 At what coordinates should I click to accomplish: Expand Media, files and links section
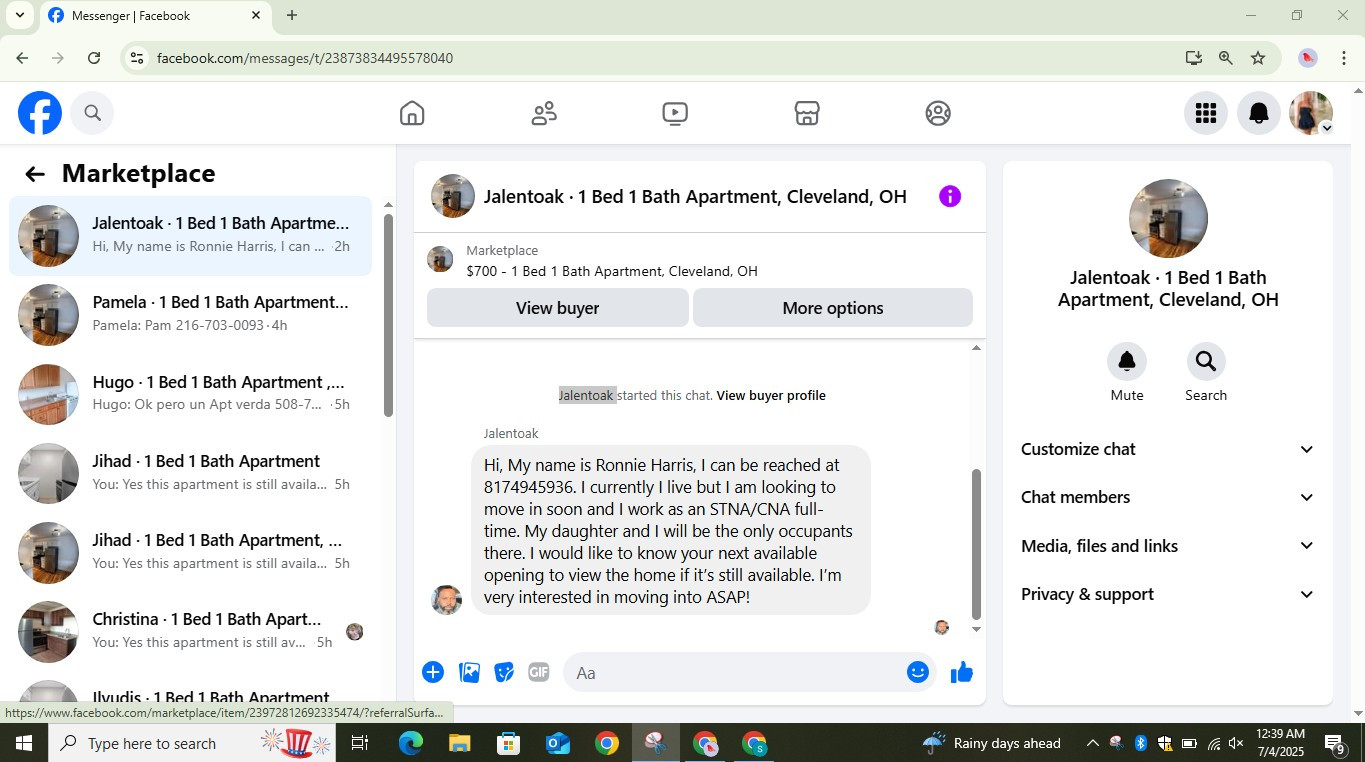click(x=1167, y=546)
